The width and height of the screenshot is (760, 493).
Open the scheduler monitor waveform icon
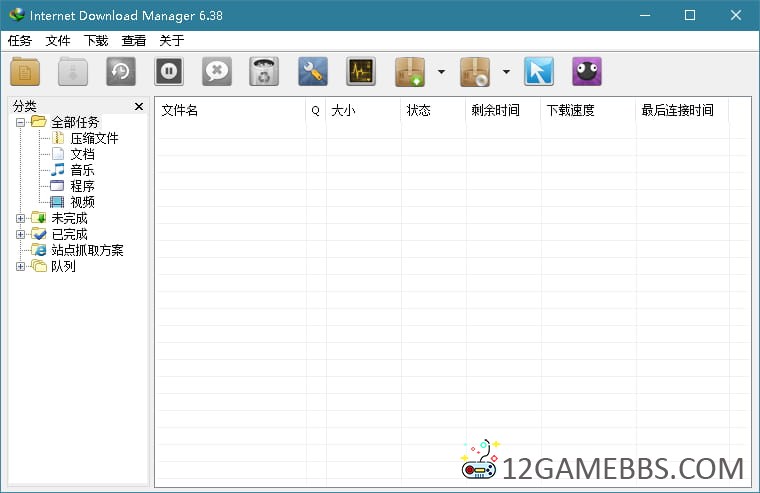pyautogui.click(x=361, y=72)
